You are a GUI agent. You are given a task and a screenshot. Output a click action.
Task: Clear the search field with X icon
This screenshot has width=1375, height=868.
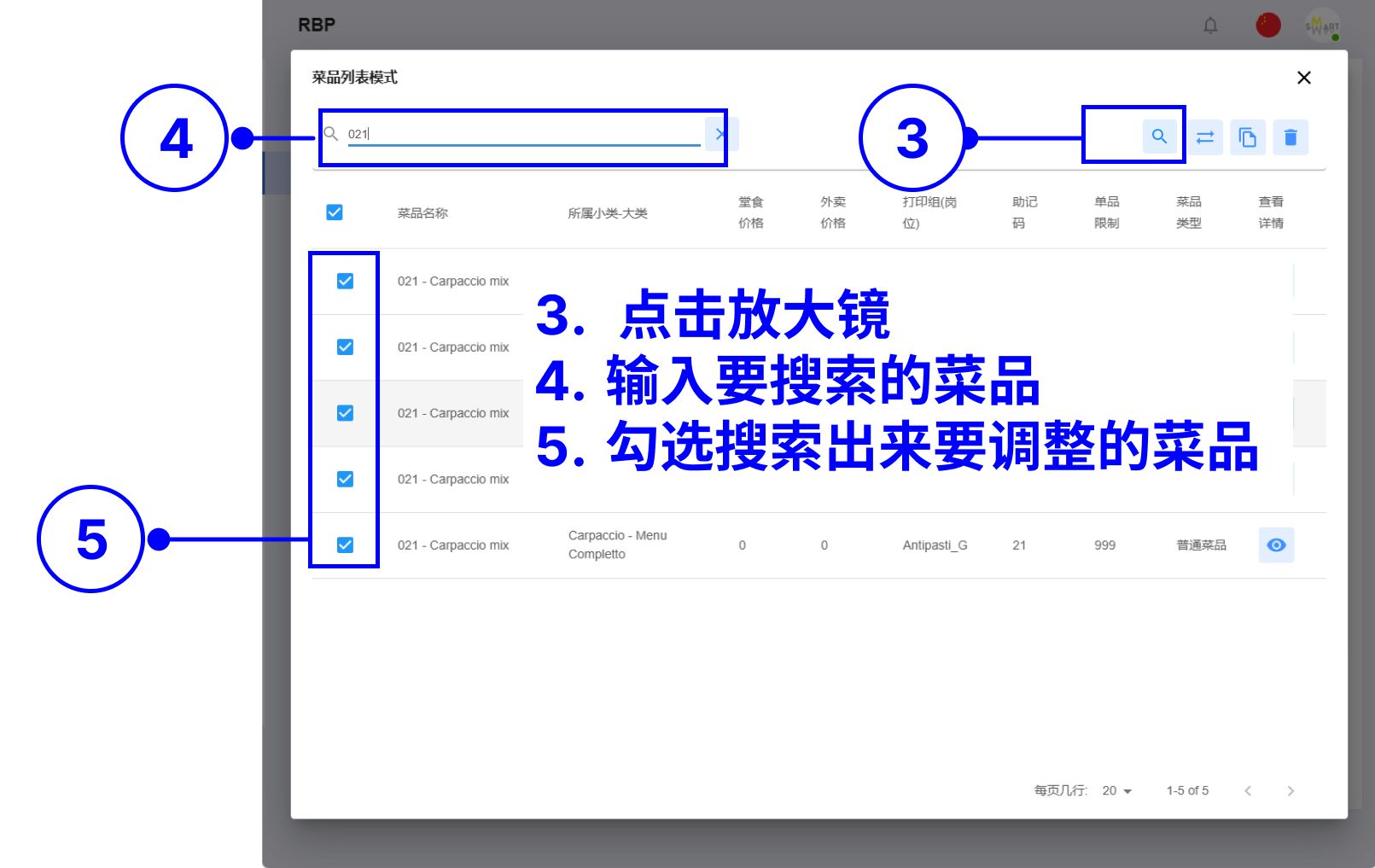(x=721, y=134)
